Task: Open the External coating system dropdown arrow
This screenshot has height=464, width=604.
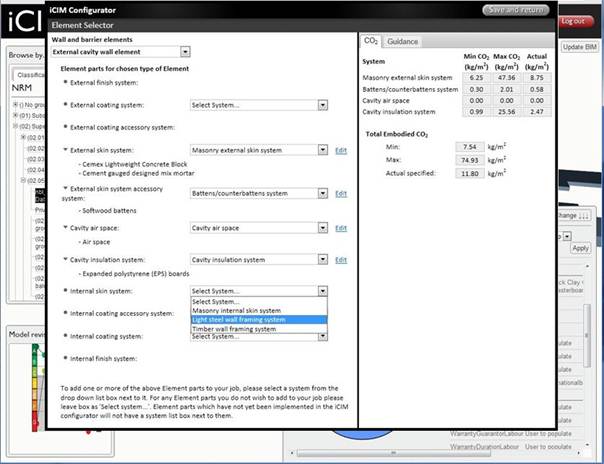Action: (323, 105)
